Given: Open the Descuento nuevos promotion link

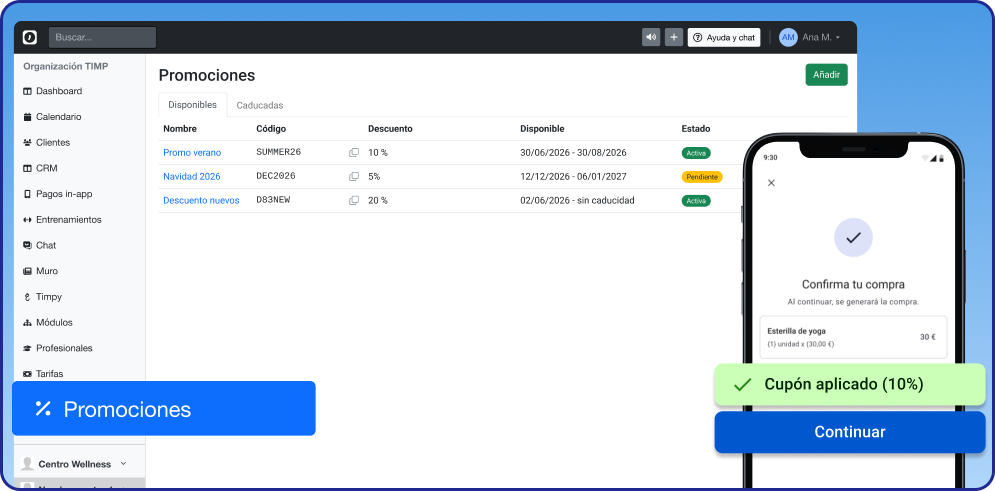Looking at the screenshot, I should point(201,200).
